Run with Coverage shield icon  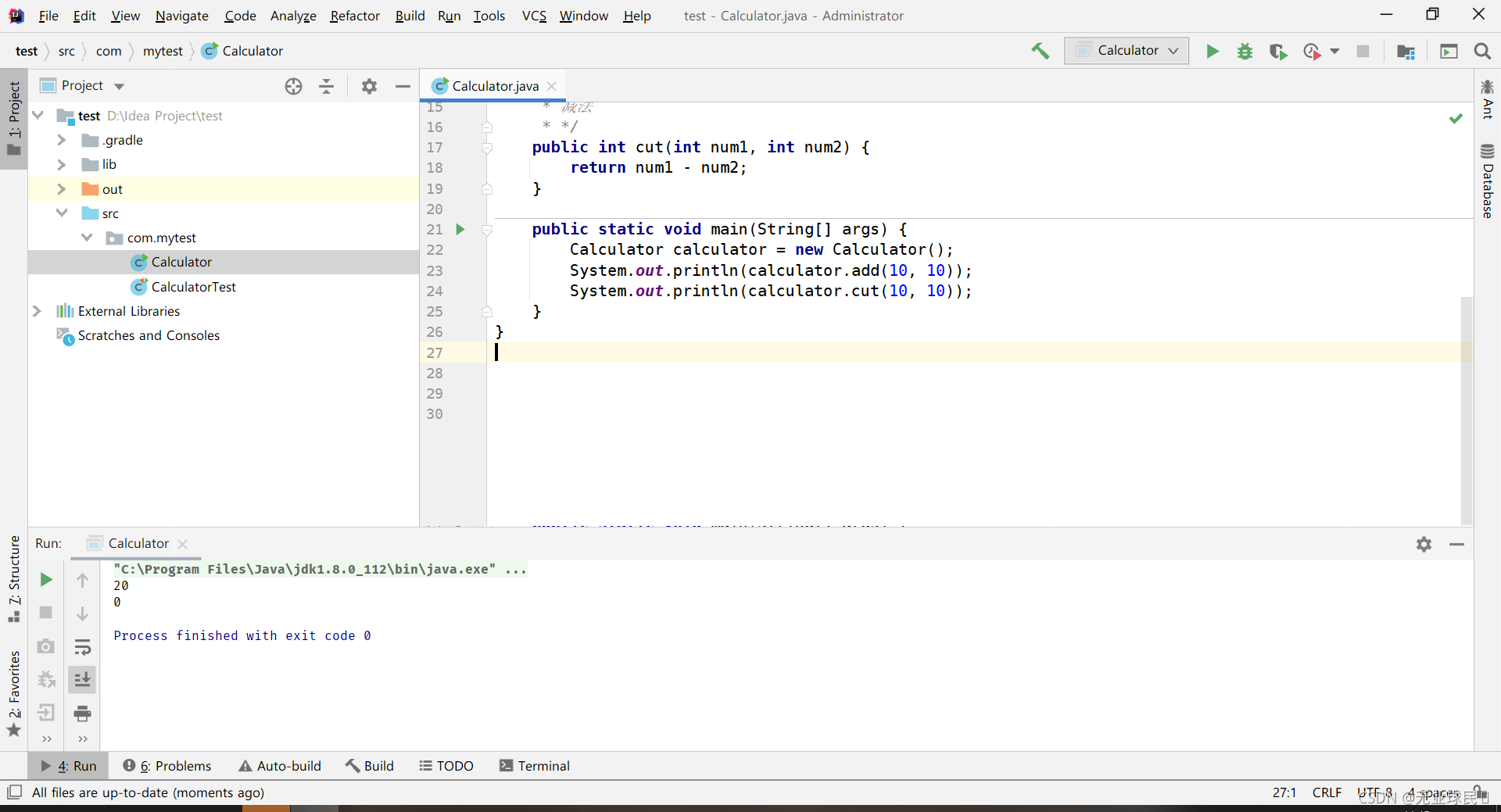(1278, 51)
